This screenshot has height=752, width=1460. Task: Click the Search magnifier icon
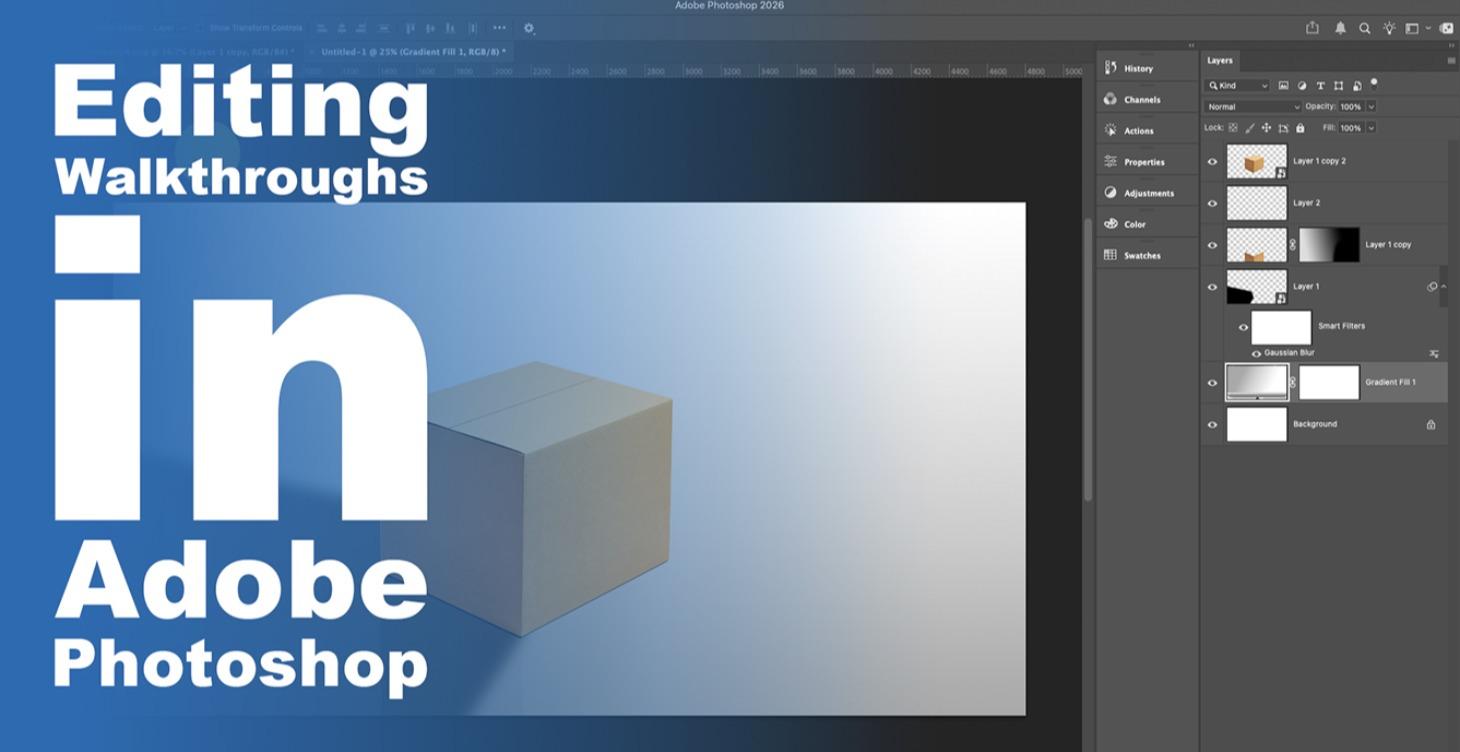pos(1364,28)
